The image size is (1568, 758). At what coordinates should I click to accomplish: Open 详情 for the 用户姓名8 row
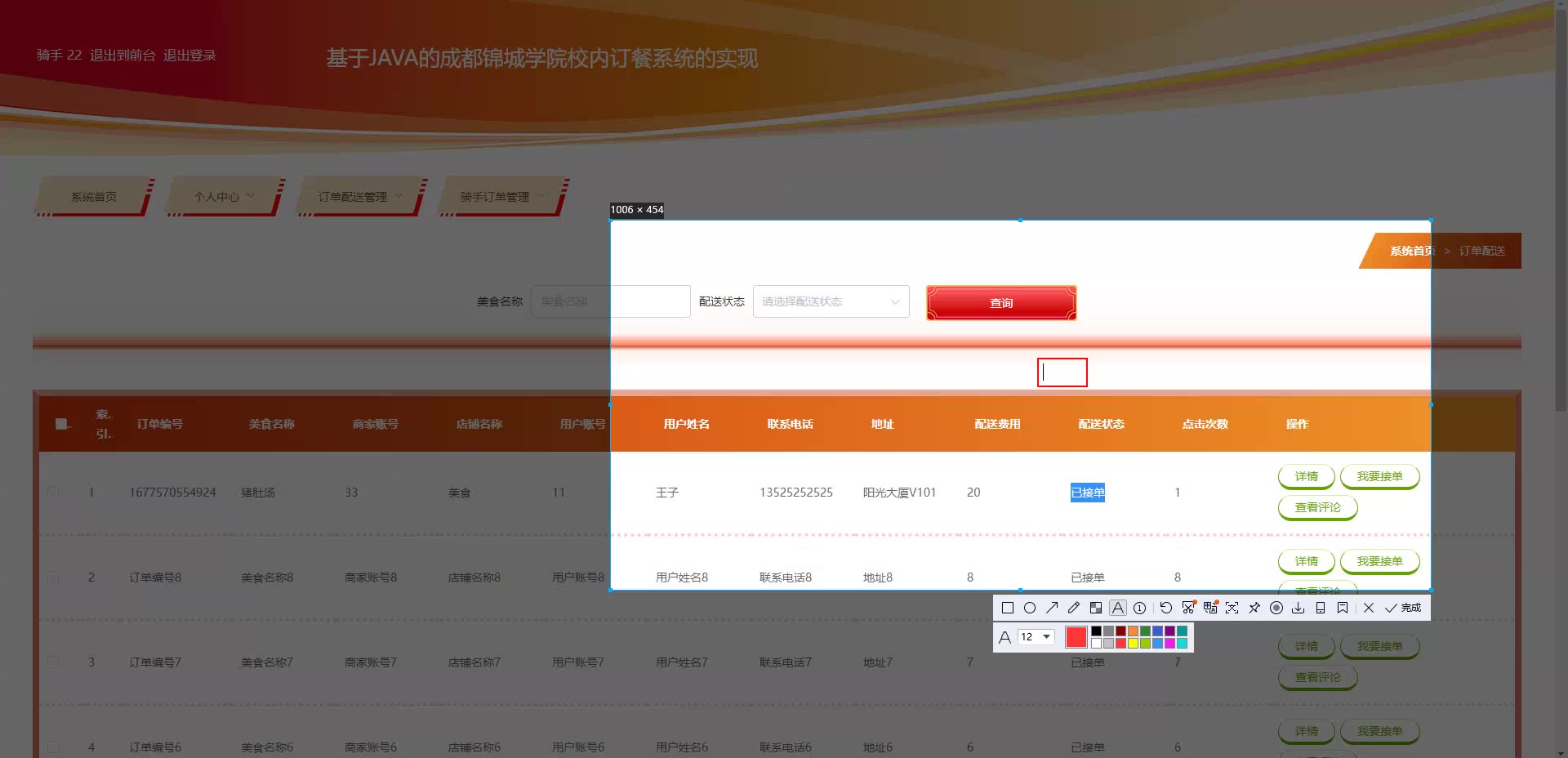pos(1306,561)
